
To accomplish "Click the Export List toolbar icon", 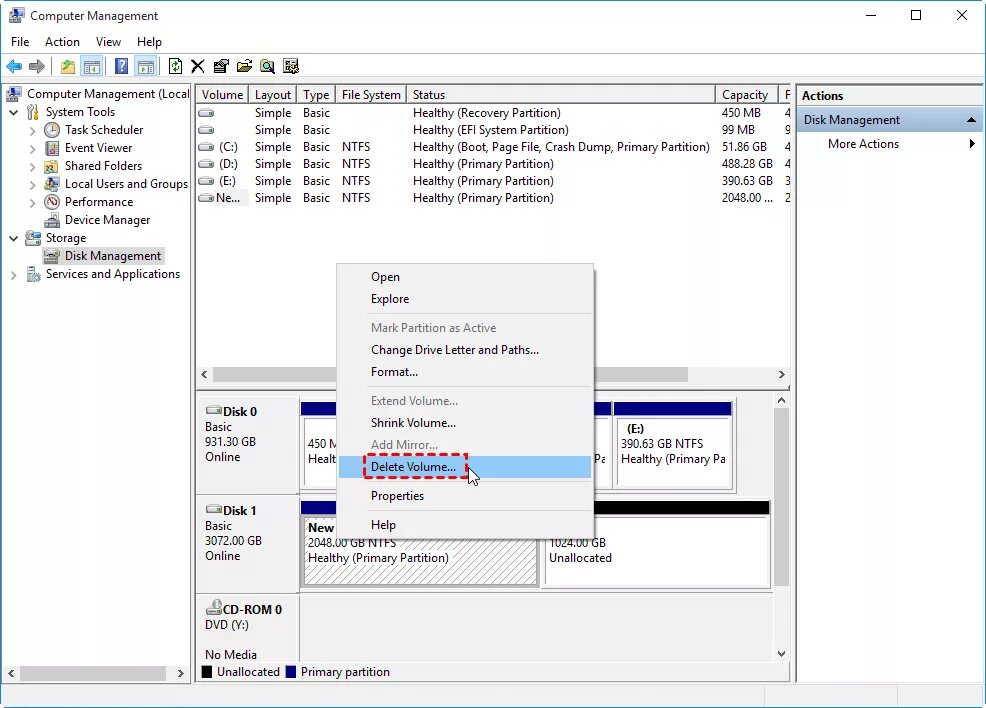I will tap(245, 66).
